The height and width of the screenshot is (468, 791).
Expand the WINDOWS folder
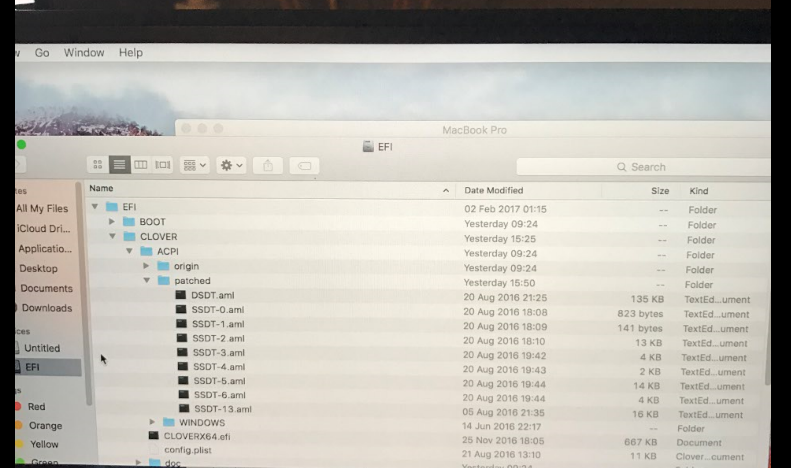pos(152,422)
